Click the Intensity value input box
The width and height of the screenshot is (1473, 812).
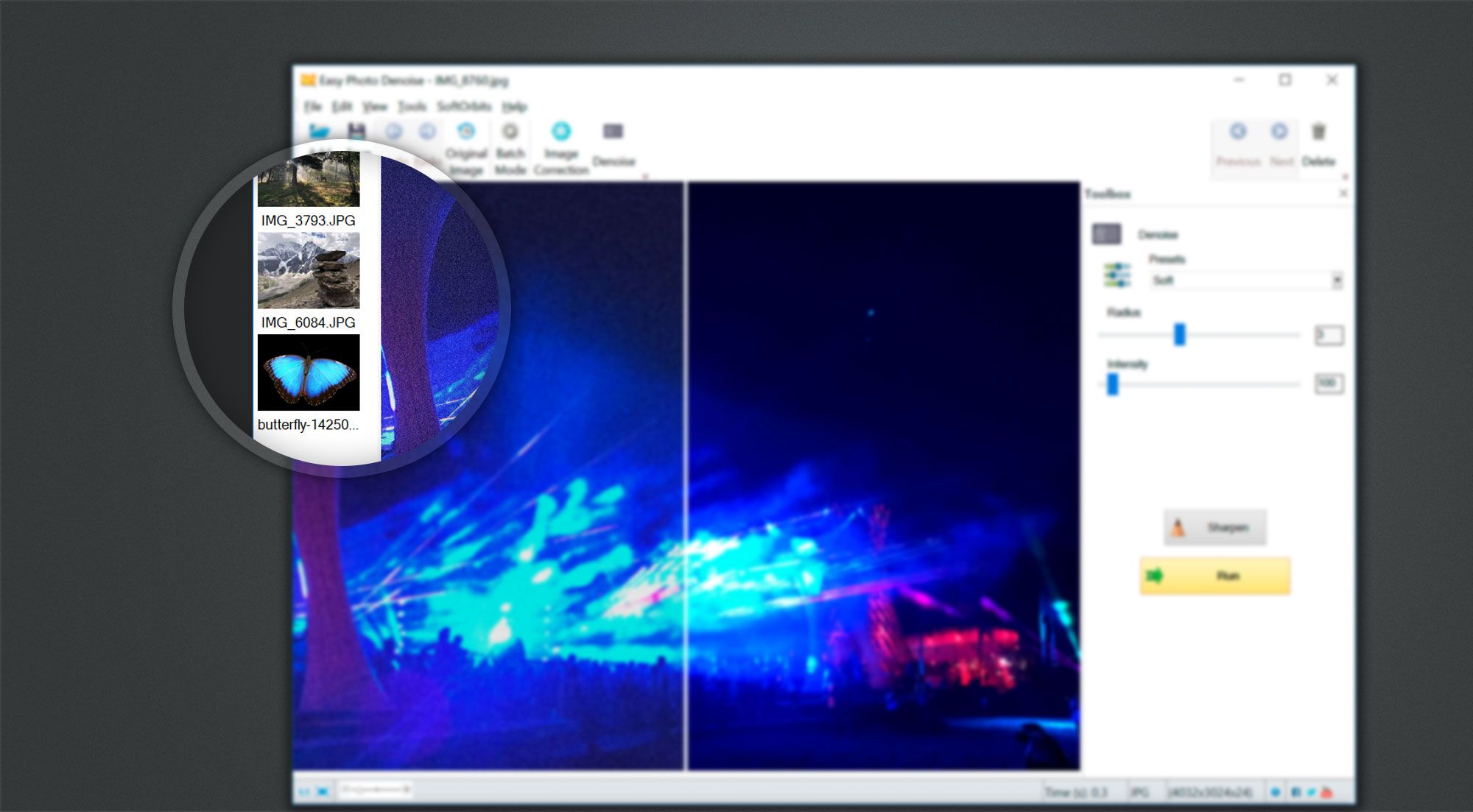point(1329,384)
